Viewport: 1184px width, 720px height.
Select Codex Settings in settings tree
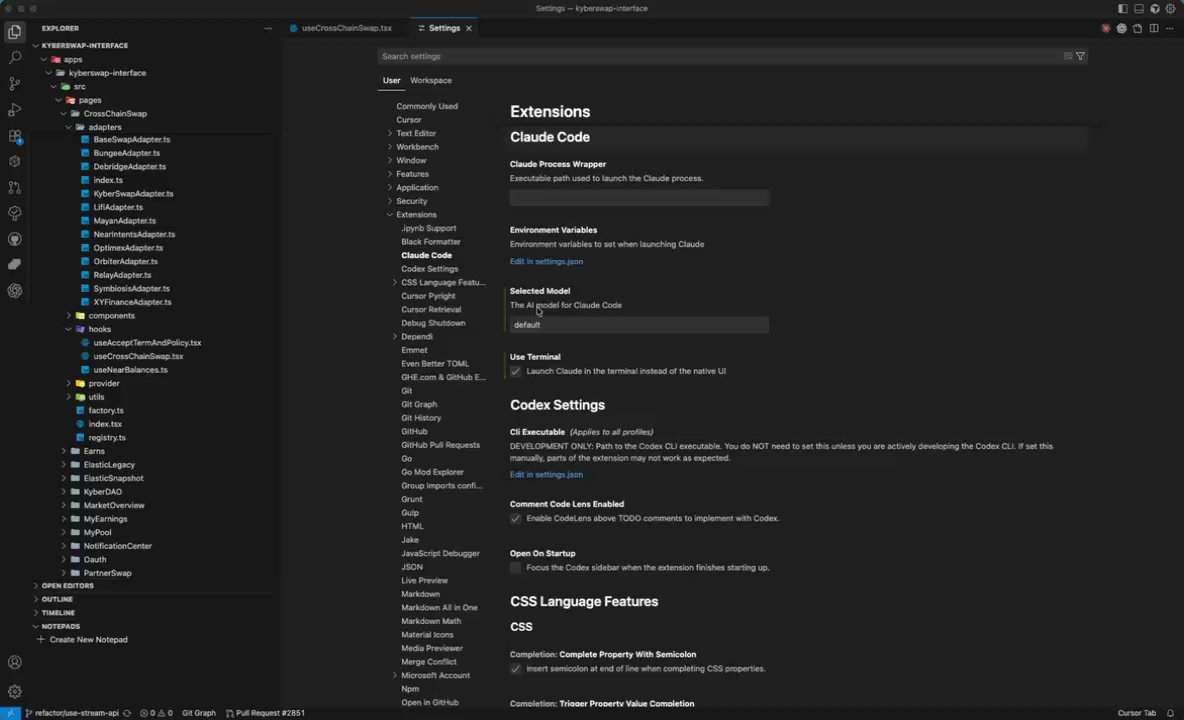(x=430, y=269)
